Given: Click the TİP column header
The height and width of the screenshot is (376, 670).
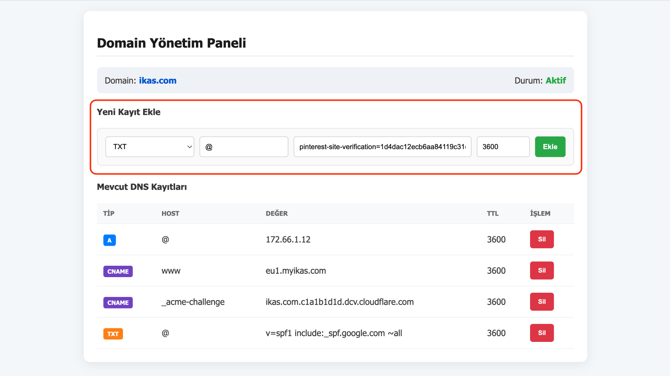Looking at the screenshot, I should [x=109, y=213].
